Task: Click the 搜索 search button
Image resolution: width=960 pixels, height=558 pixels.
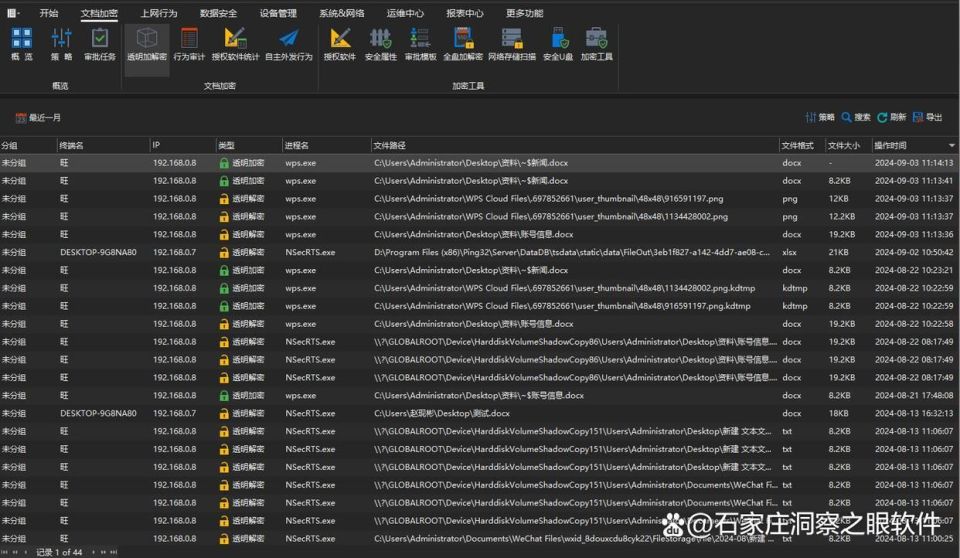Action: tap(856, 117)
